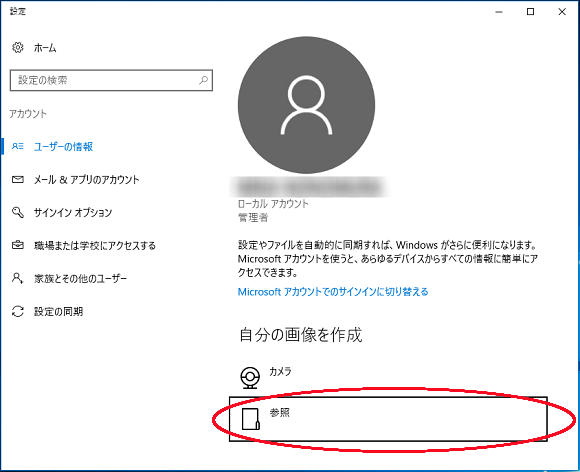Image resolution: width=580 pixels, height=472 pixels.
Task: Click 管理者 account type text
Action: pos(253,218)
